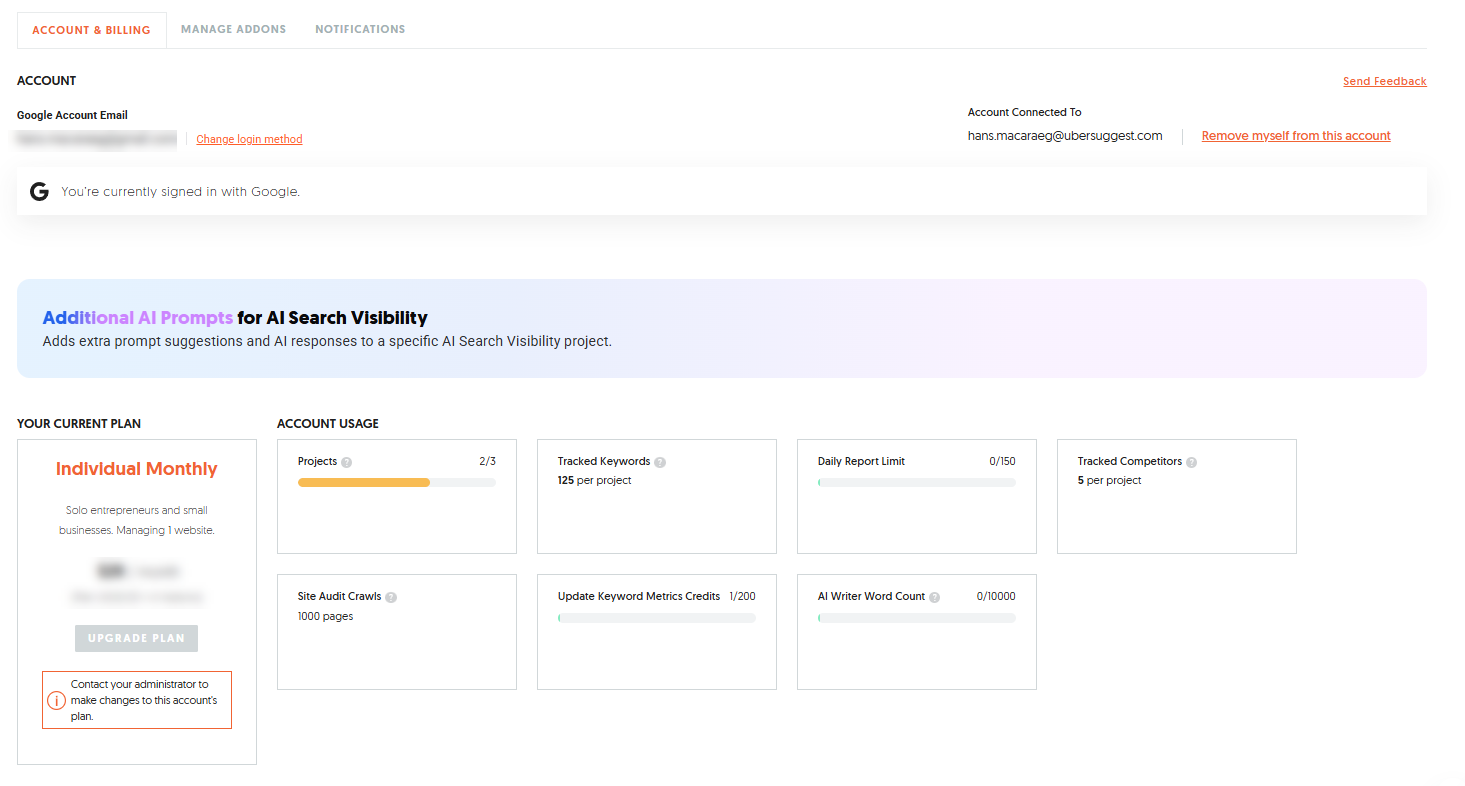This screenshot has width=1465, height=786.
Task: Click the '5 per project' value
Action: point(1109,480)
